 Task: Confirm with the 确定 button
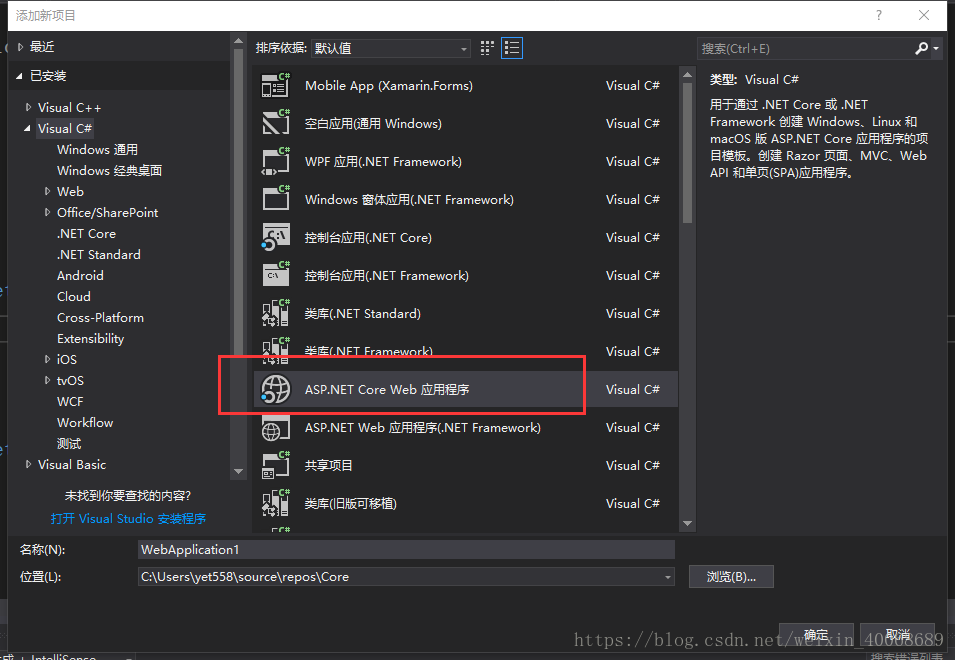click(x=816, y=634)
